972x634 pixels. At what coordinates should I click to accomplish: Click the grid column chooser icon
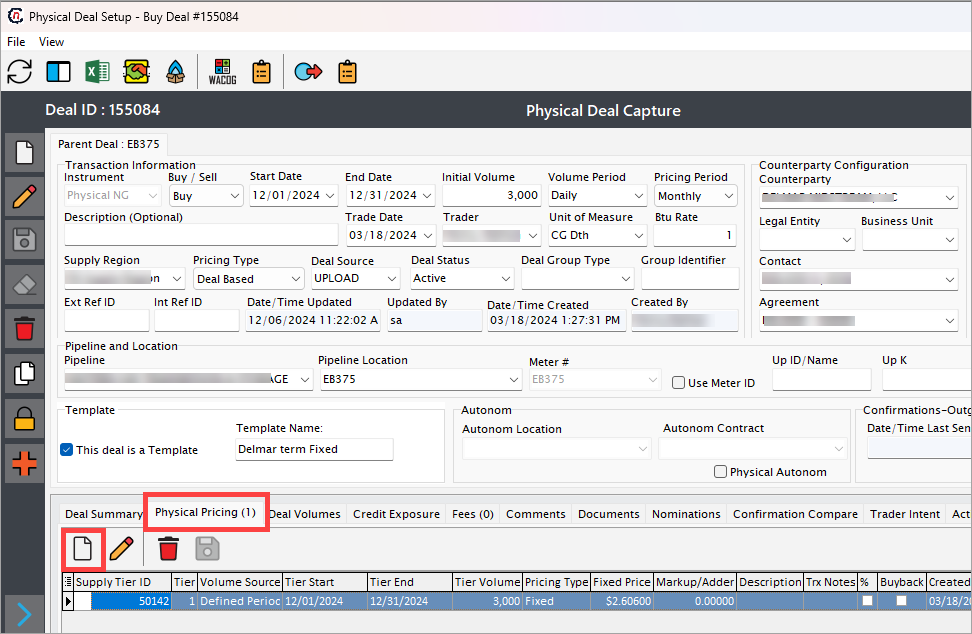[x=68, y=582]
